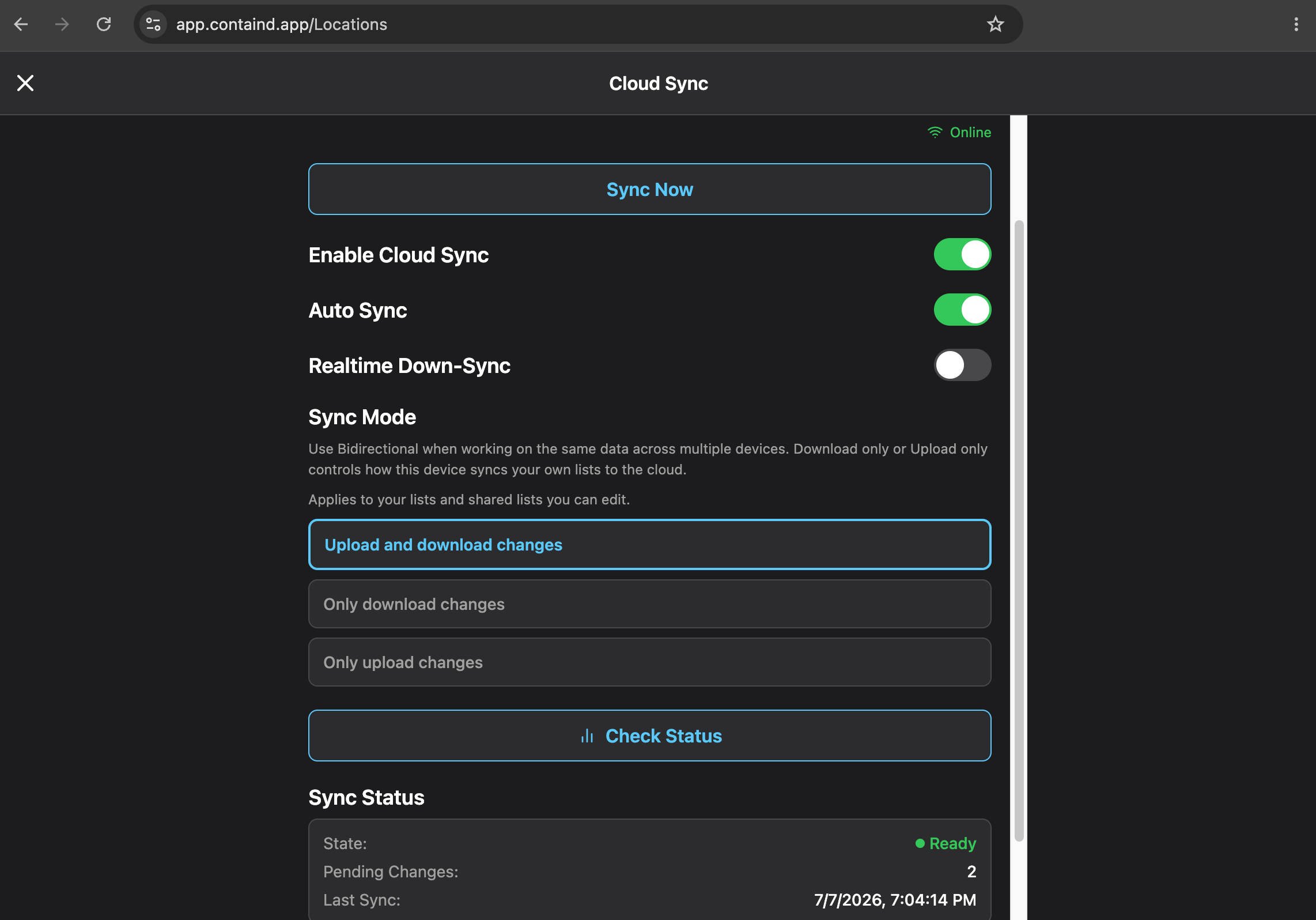Click the 'Use Bidirectional when working' description
The image size is (1316, 920).
click(x=648, y=459)
